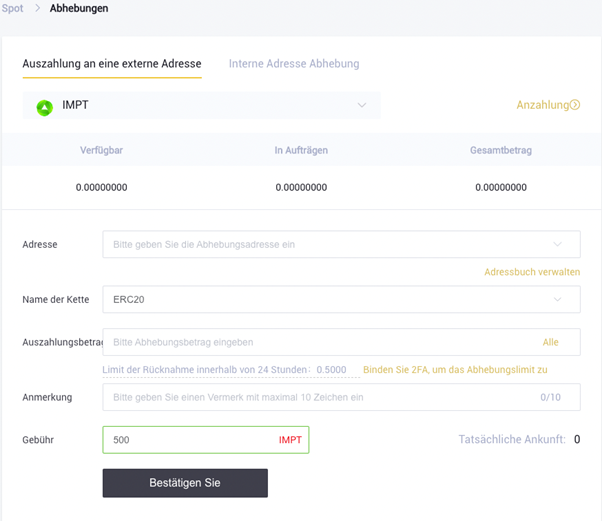Select the Gebühr field showing 500
Image resolution: width=602 pixels, height=521 pixels.
point(190,440)
